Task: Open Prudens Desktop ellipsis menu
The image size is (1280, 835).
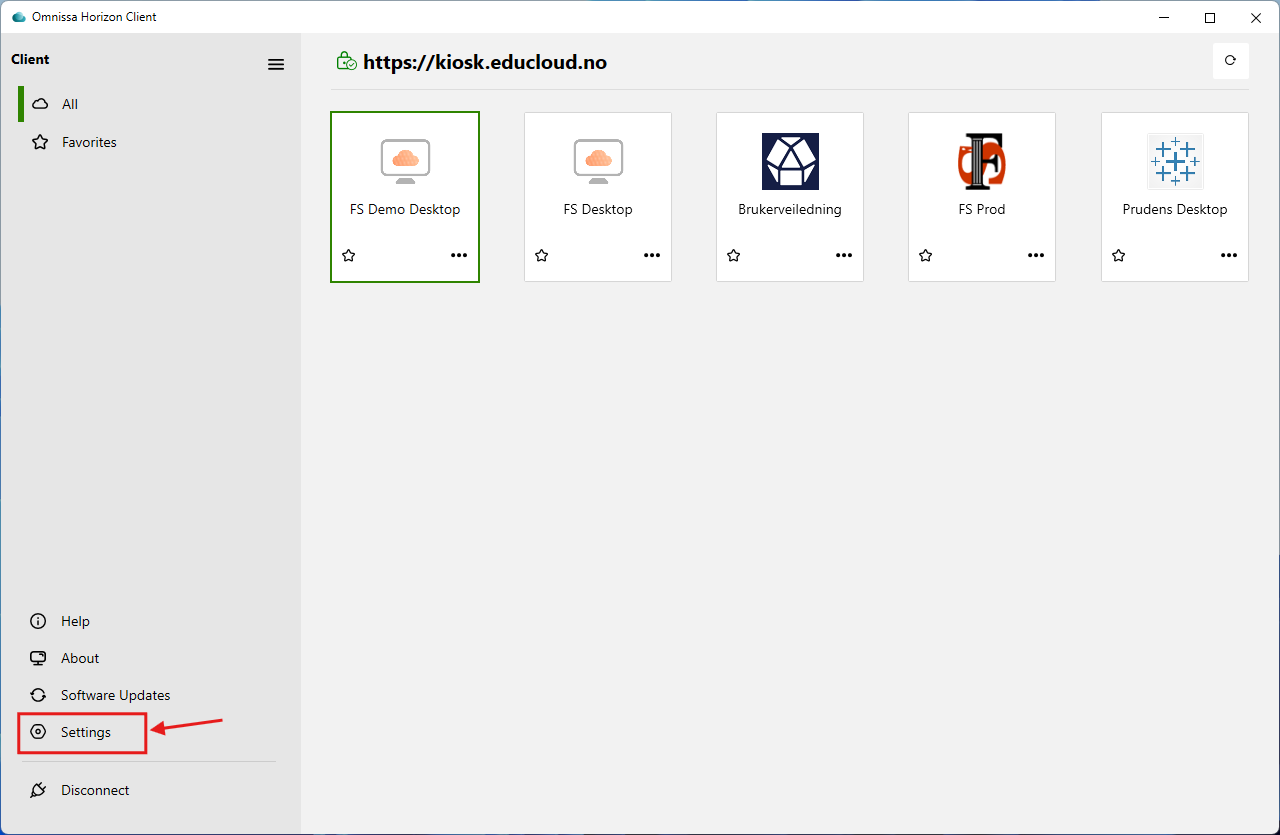Action: (x=1229, y=256)
